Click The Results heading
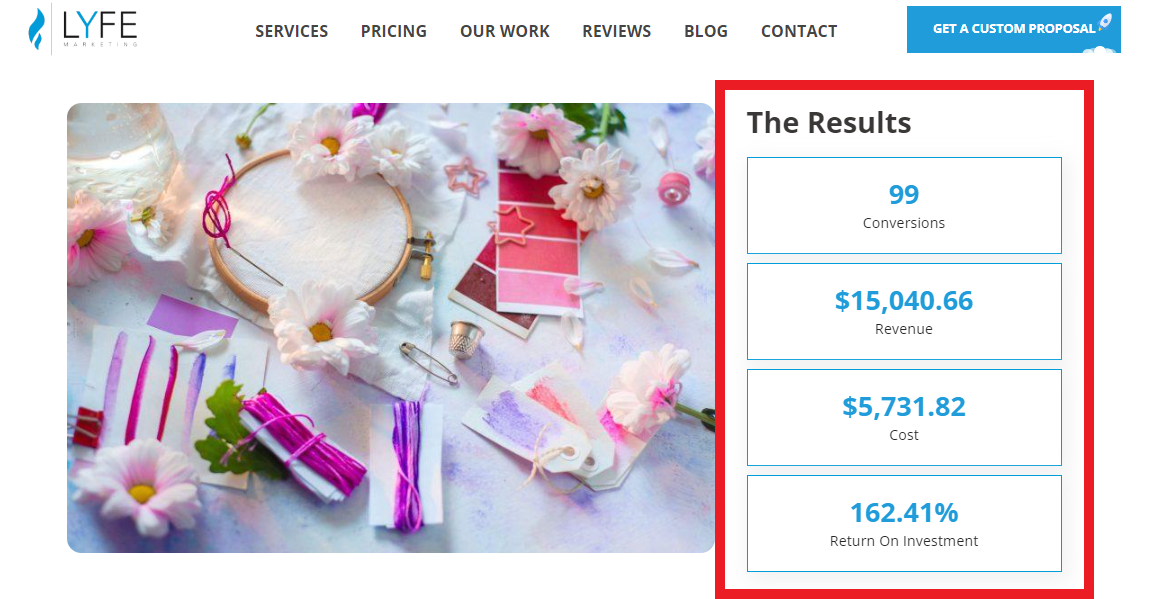 (829, 122)
